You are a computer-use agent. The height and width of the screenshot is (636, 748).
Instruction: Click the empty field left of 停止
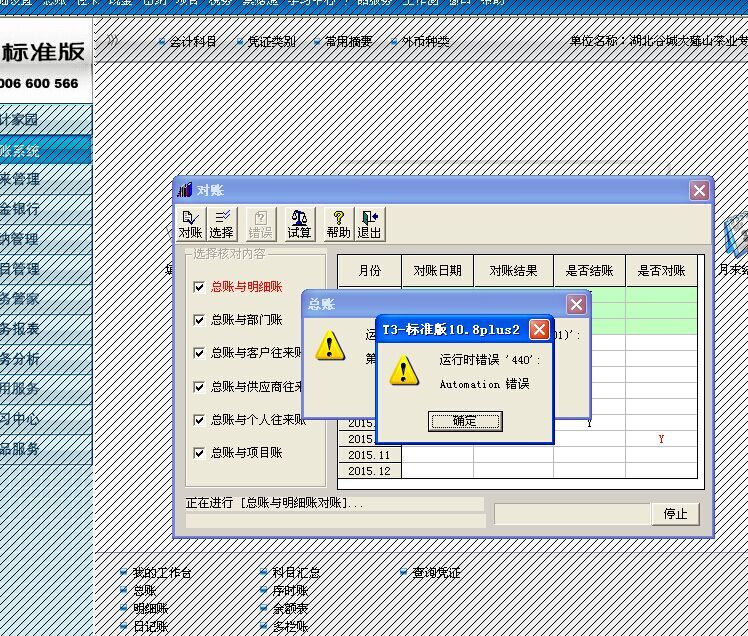click(572, 514)
